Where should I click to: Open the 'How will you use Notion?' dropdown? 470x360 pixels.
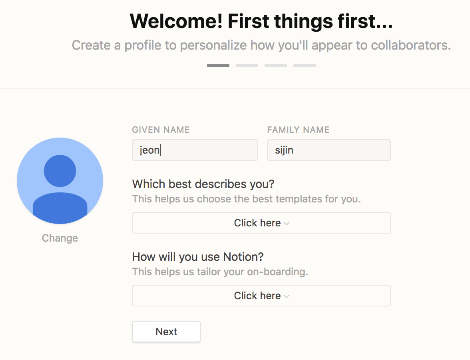point(261,296)
